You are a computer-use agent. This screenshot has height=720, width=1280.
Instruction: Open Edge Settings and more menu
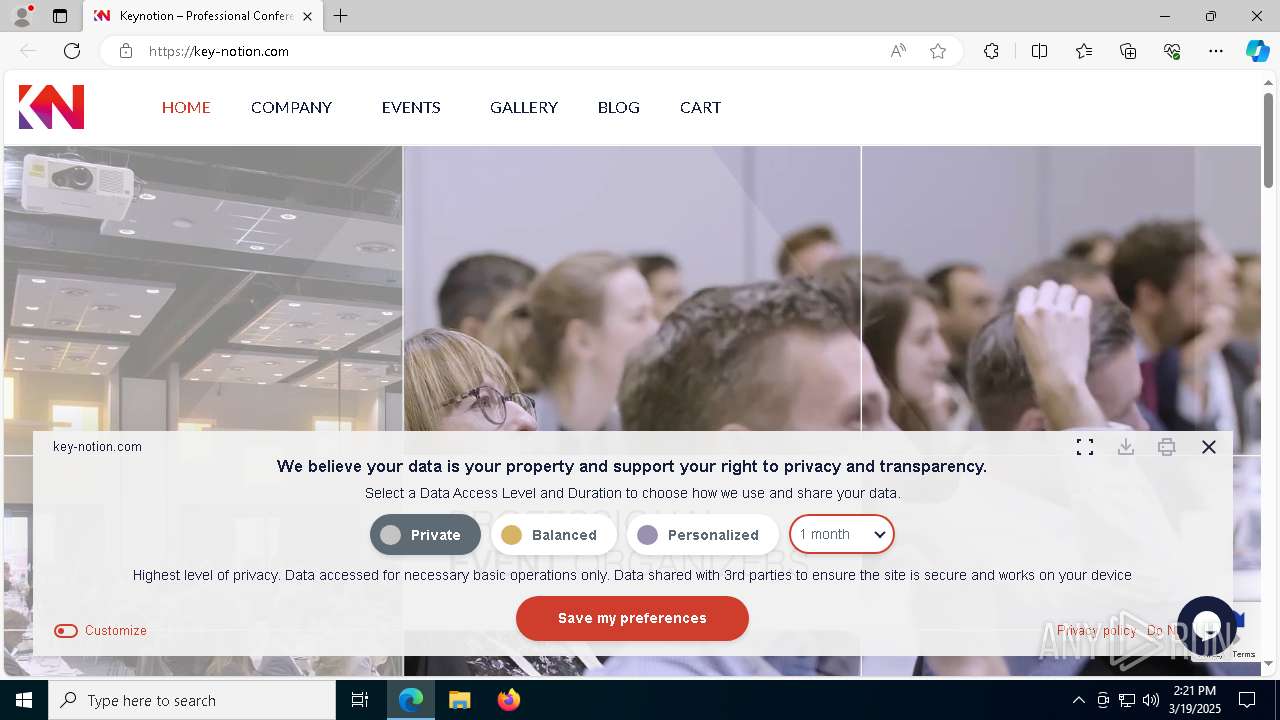coord(1216,51)
